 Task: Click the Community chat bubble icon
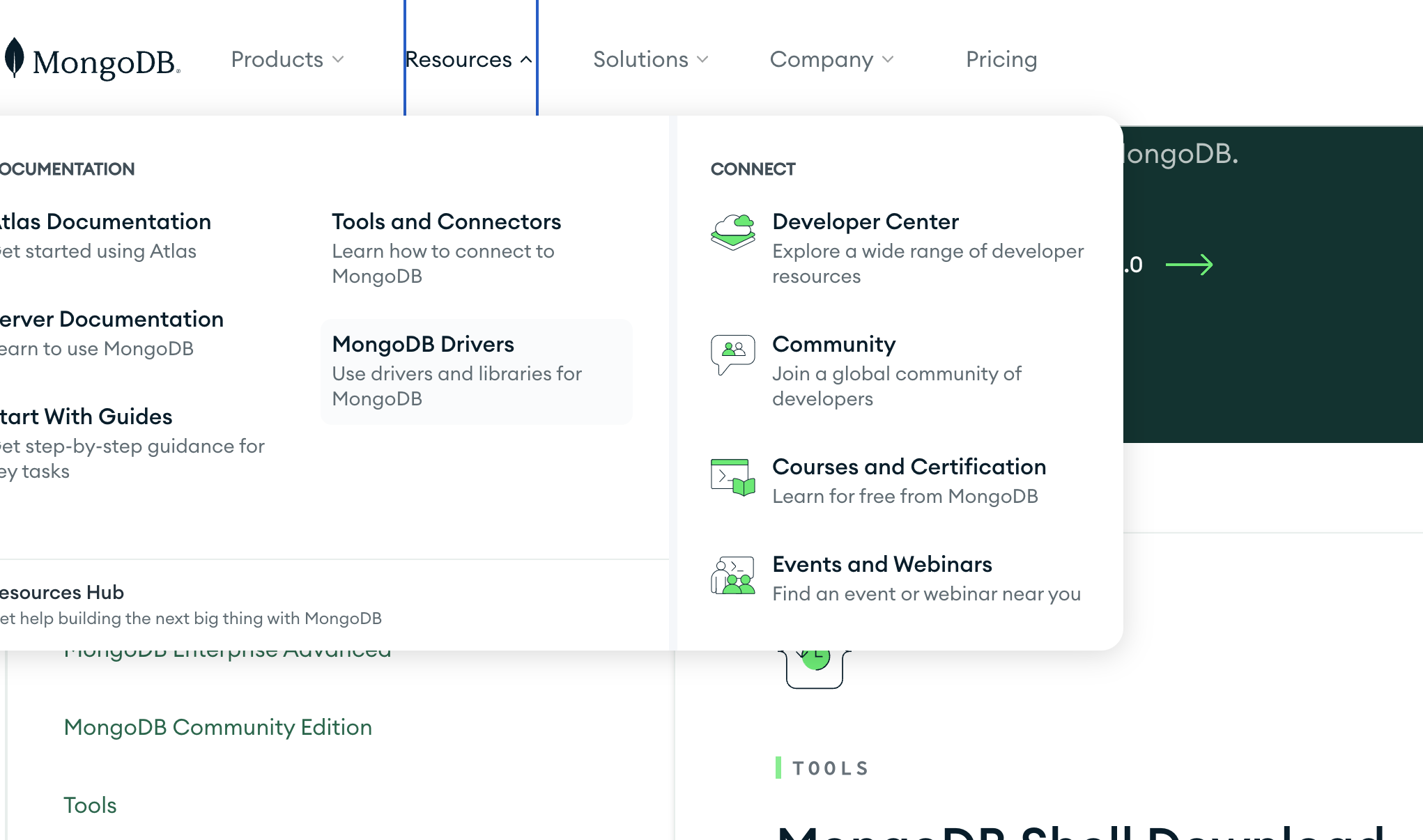coord(732,353)
